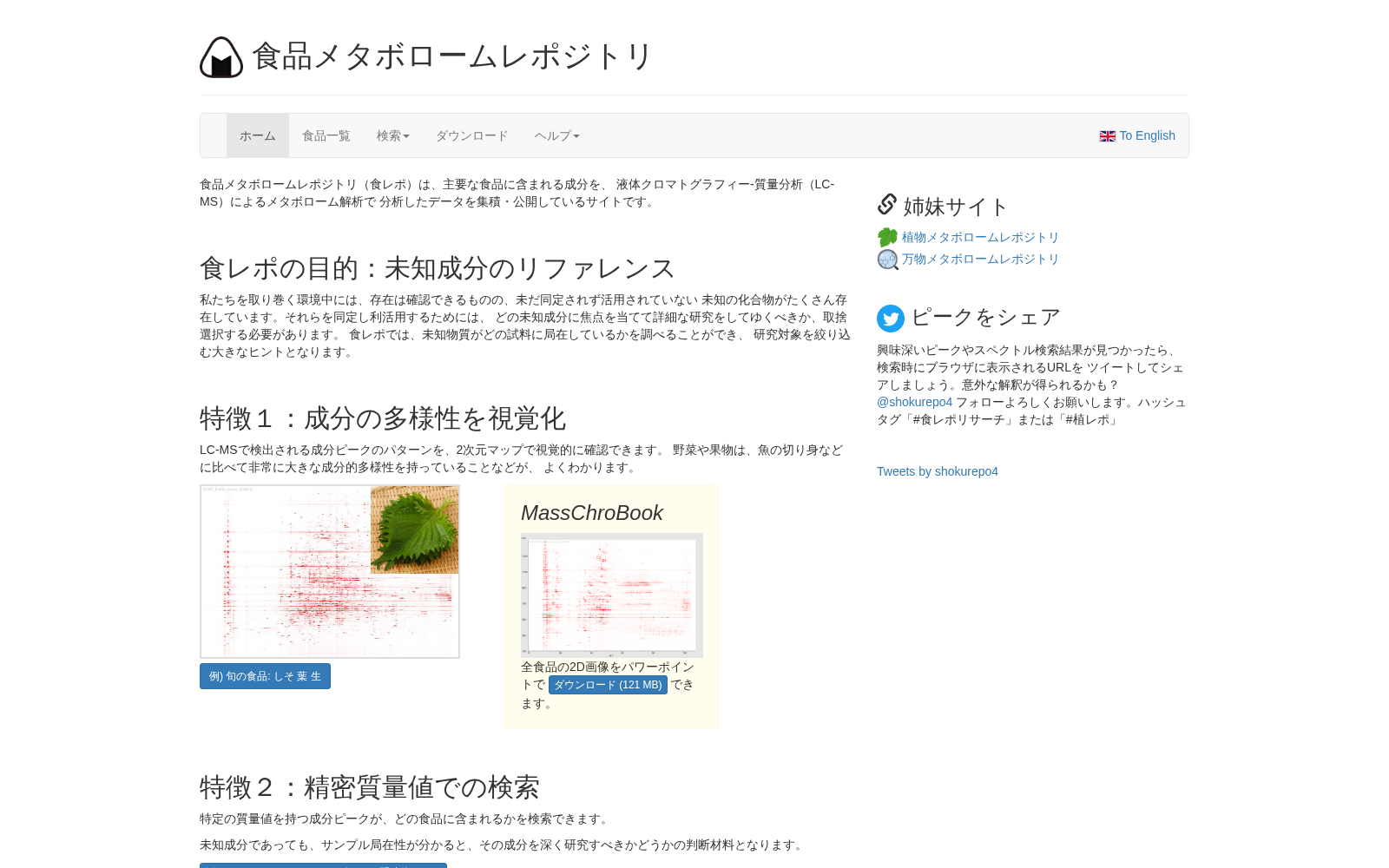Click the Twitter bird icon

point(891,319)
